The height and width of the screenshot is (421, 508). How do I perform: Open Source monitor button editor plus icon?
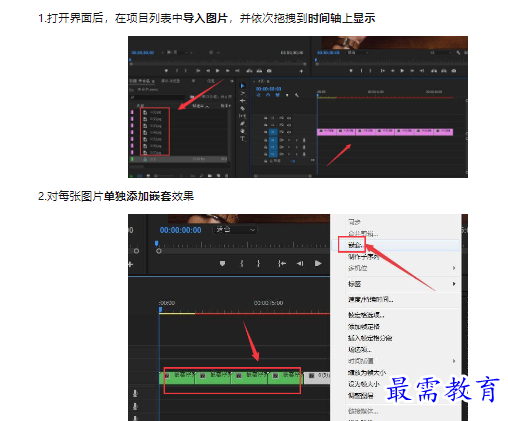(x=301, y=71)
